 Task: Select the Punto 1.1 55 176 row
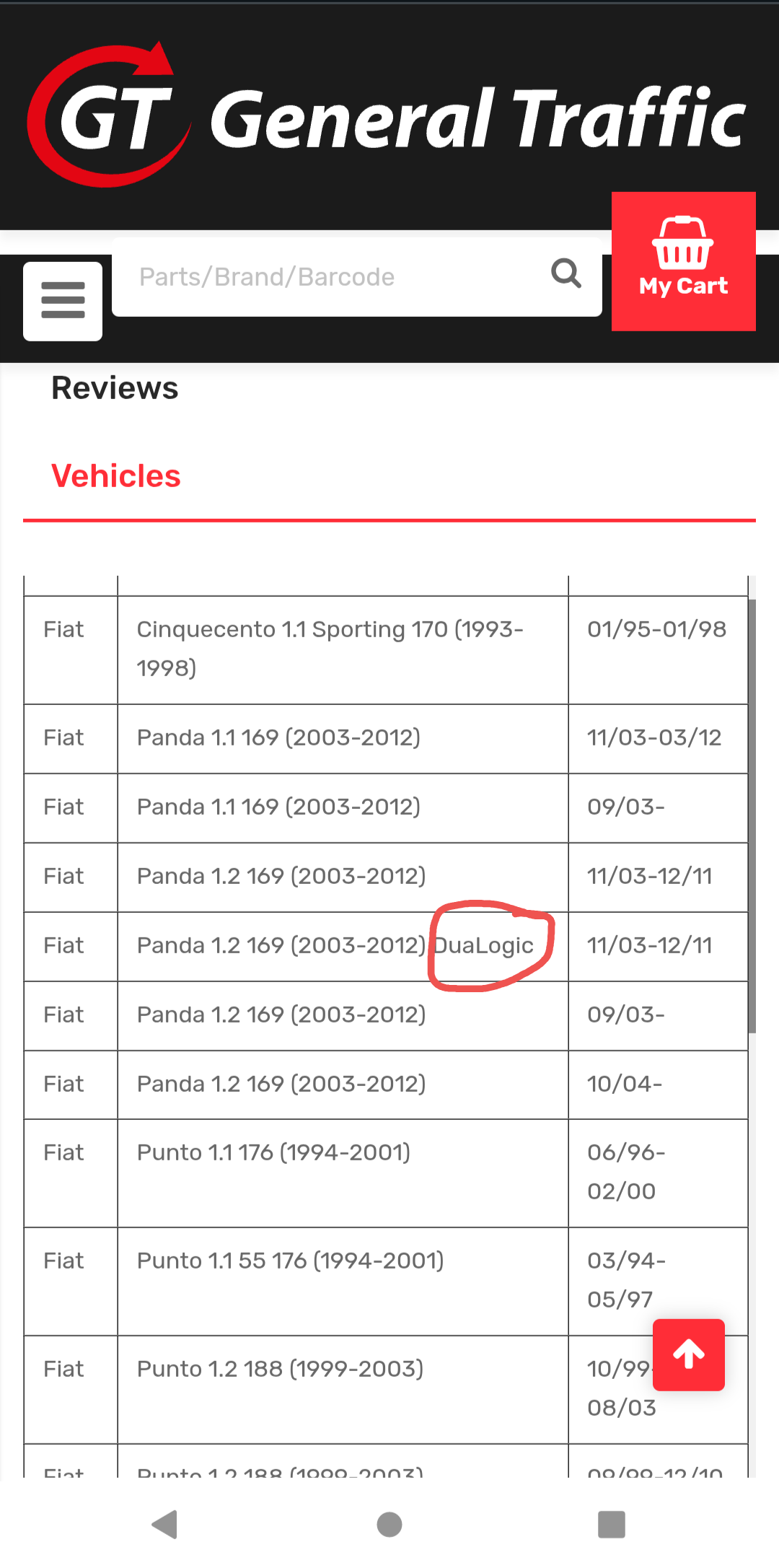290,1261
